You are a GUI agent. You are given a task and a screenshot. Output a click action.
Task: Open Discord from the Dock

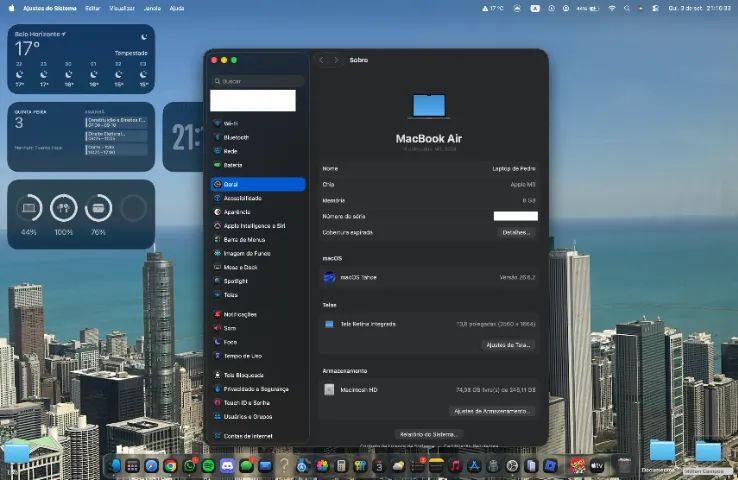pyautogui.click(x=227, y=466)
